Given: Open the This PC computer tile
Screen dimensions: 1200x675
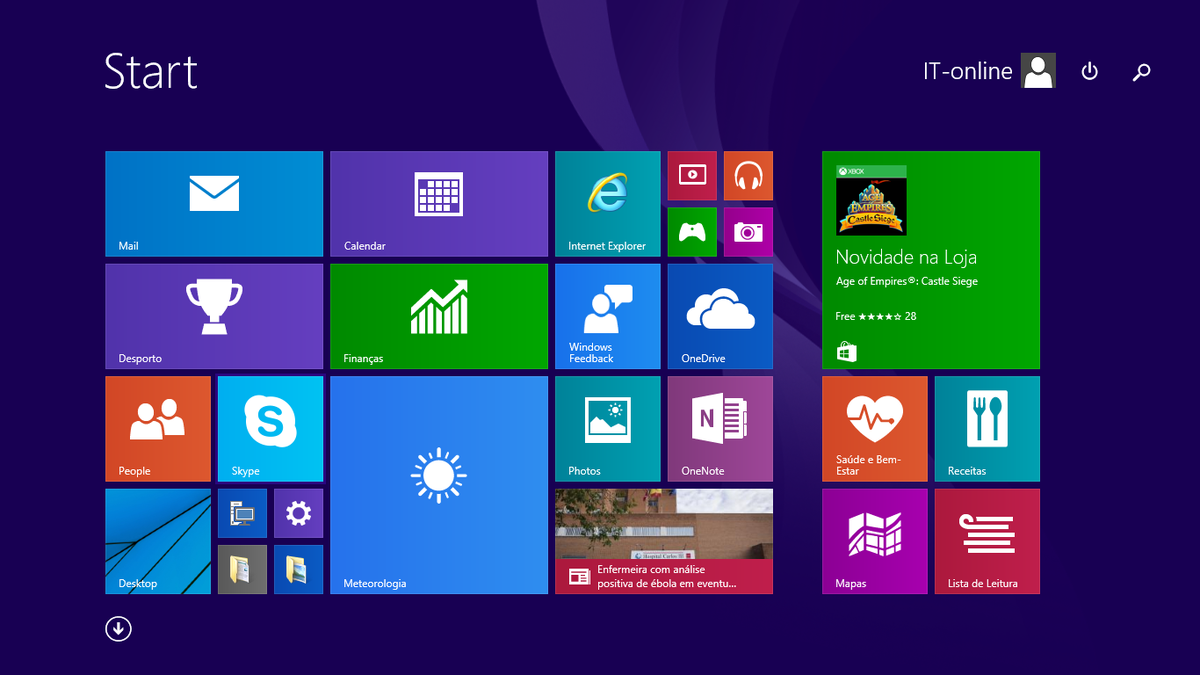Looking at the screenshot, I should tap(242, 514).
